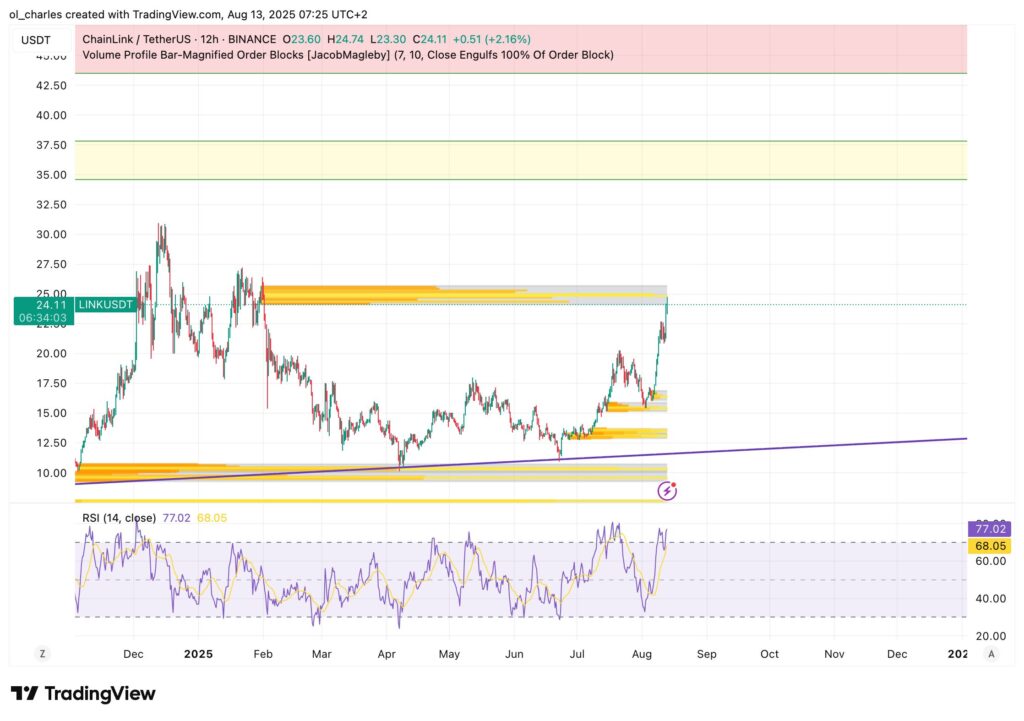Viewport: 1024px width, 721px height.
Task: Click the A button at the time axis right end
Action: (990, 653)
